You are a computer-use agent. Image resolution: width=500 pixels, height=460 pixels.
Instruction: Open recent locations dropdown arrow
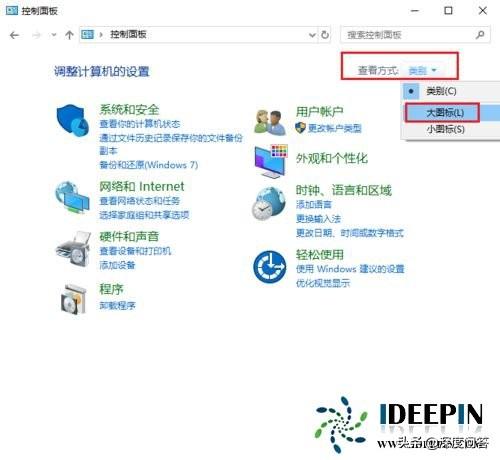point(54,35)
